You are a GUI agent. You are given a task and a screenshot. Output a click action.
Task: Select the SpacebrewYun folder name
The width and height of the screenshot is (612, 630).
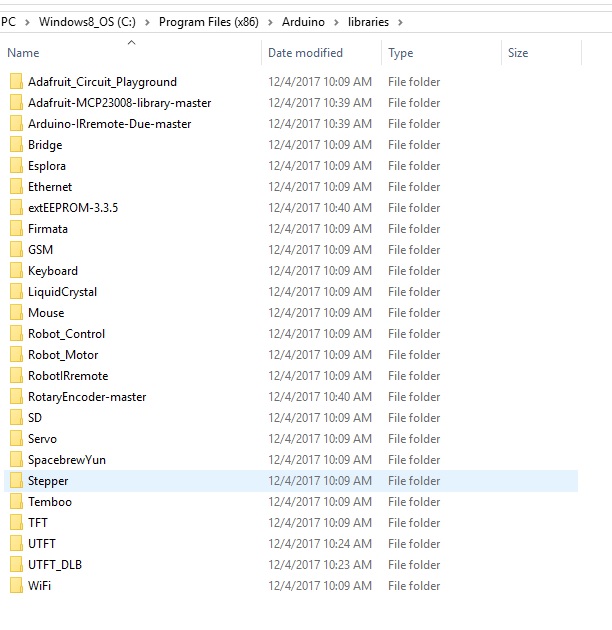(67, 460)
